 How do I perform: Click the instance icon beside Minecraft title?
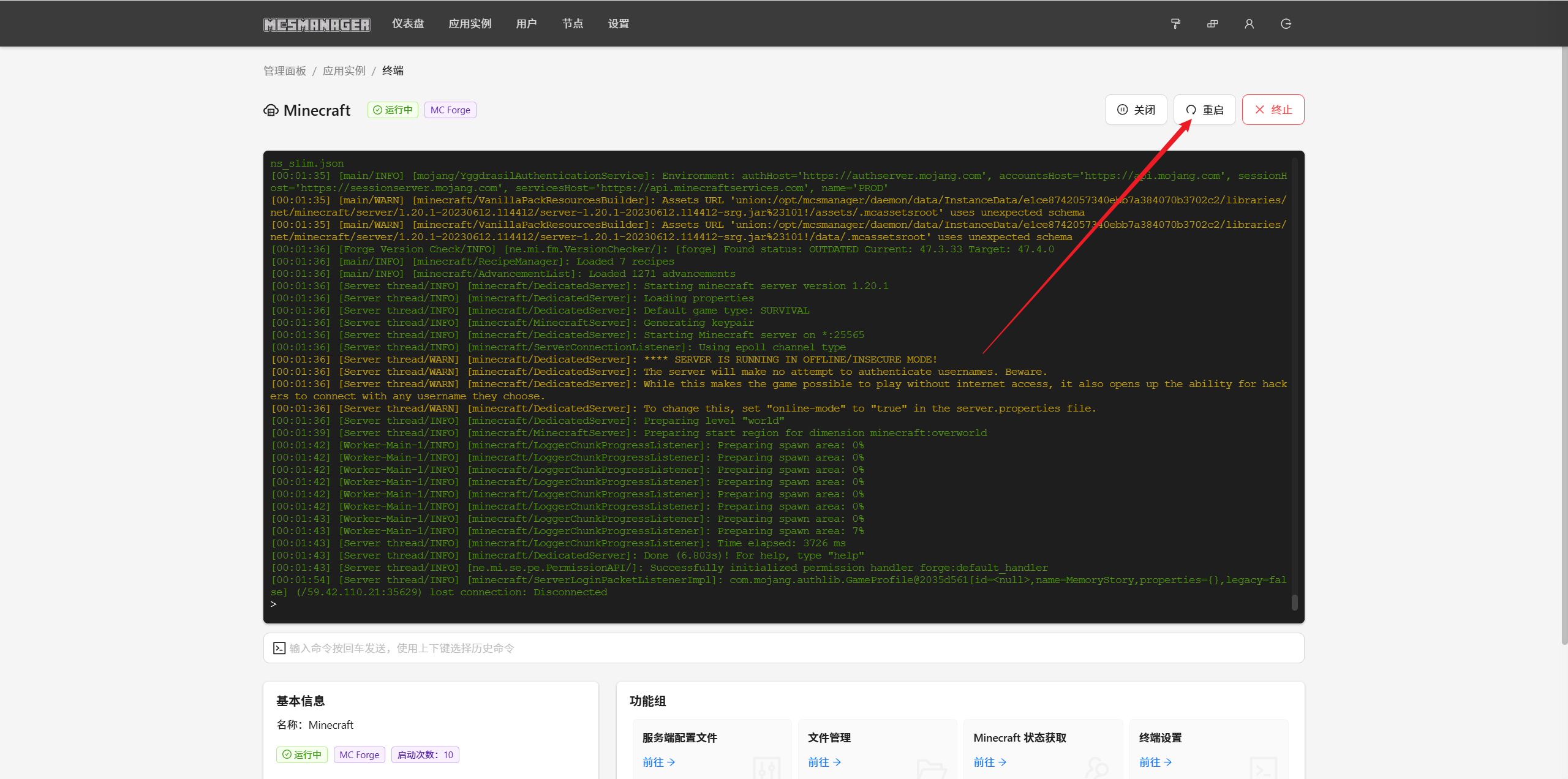[x=271, y=110]
